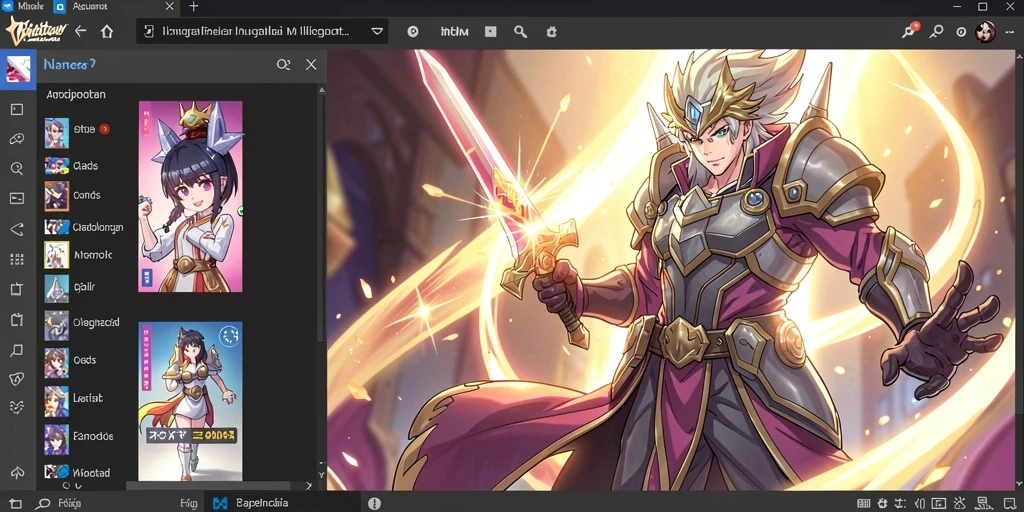Image resolution: width=1024 pixels, height=512 pixels.
Task: Click the sidebar share icon
Action: 17,229
